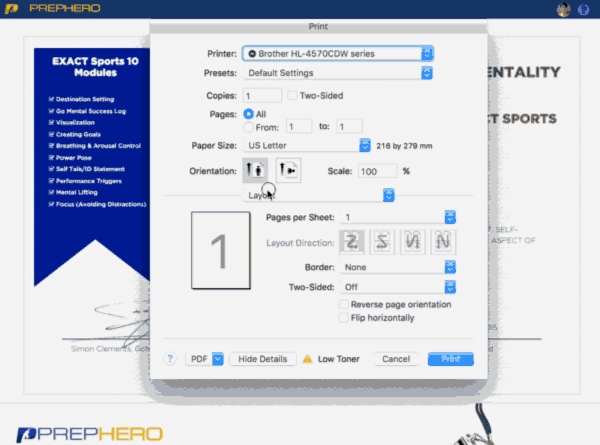Click Simon Clements signature name
Image resolution: width=600 pixels, height=445 pixels.
tap(110, 349)
